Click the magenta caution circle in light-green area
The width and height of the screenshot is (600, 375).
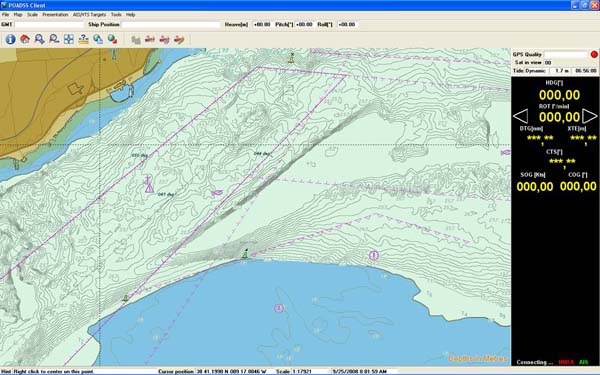[x=374, y=255]
